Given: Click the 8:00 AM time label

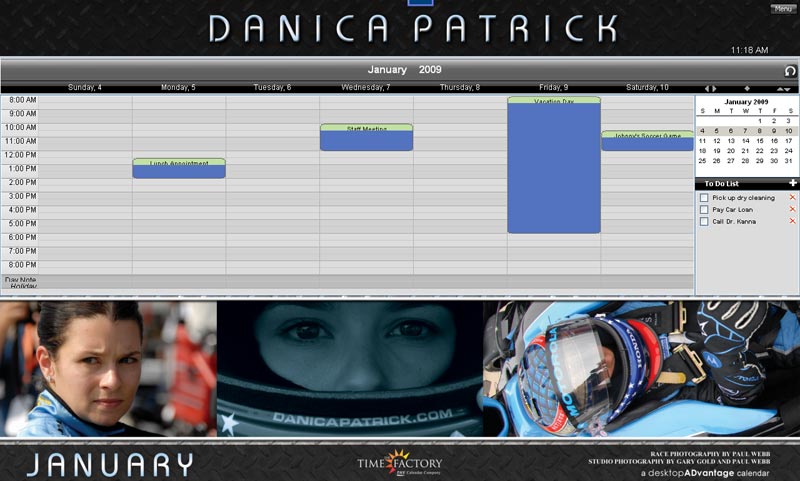Looking at the screenshot, I should point(23,100).
